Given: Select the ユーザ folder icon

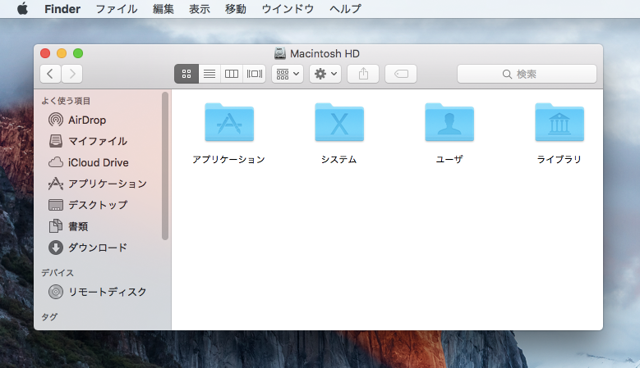Looking at the screenshot, I should tap(449, 122).
